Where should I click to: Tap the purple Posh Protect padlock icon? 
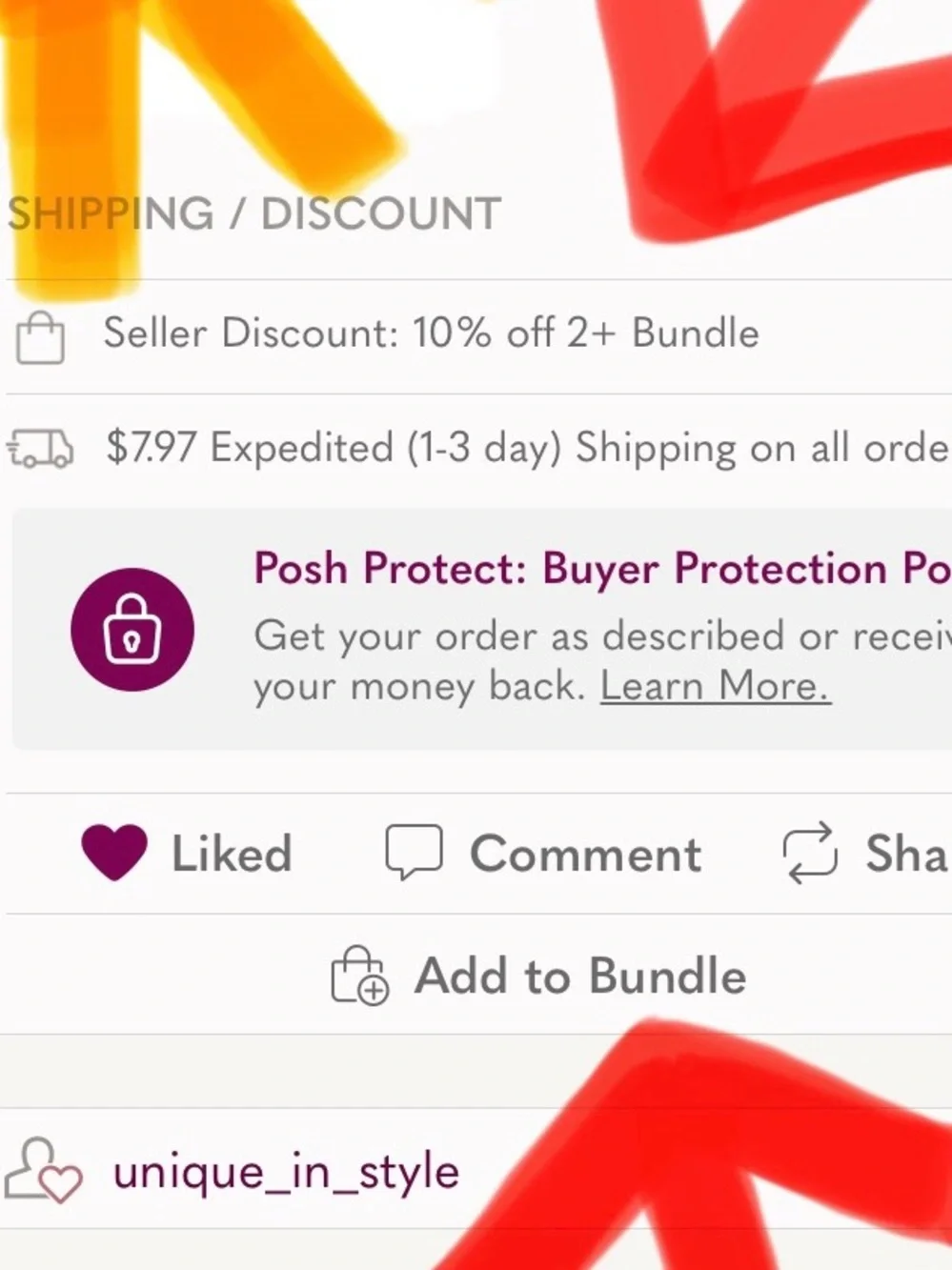pos(132,630)
